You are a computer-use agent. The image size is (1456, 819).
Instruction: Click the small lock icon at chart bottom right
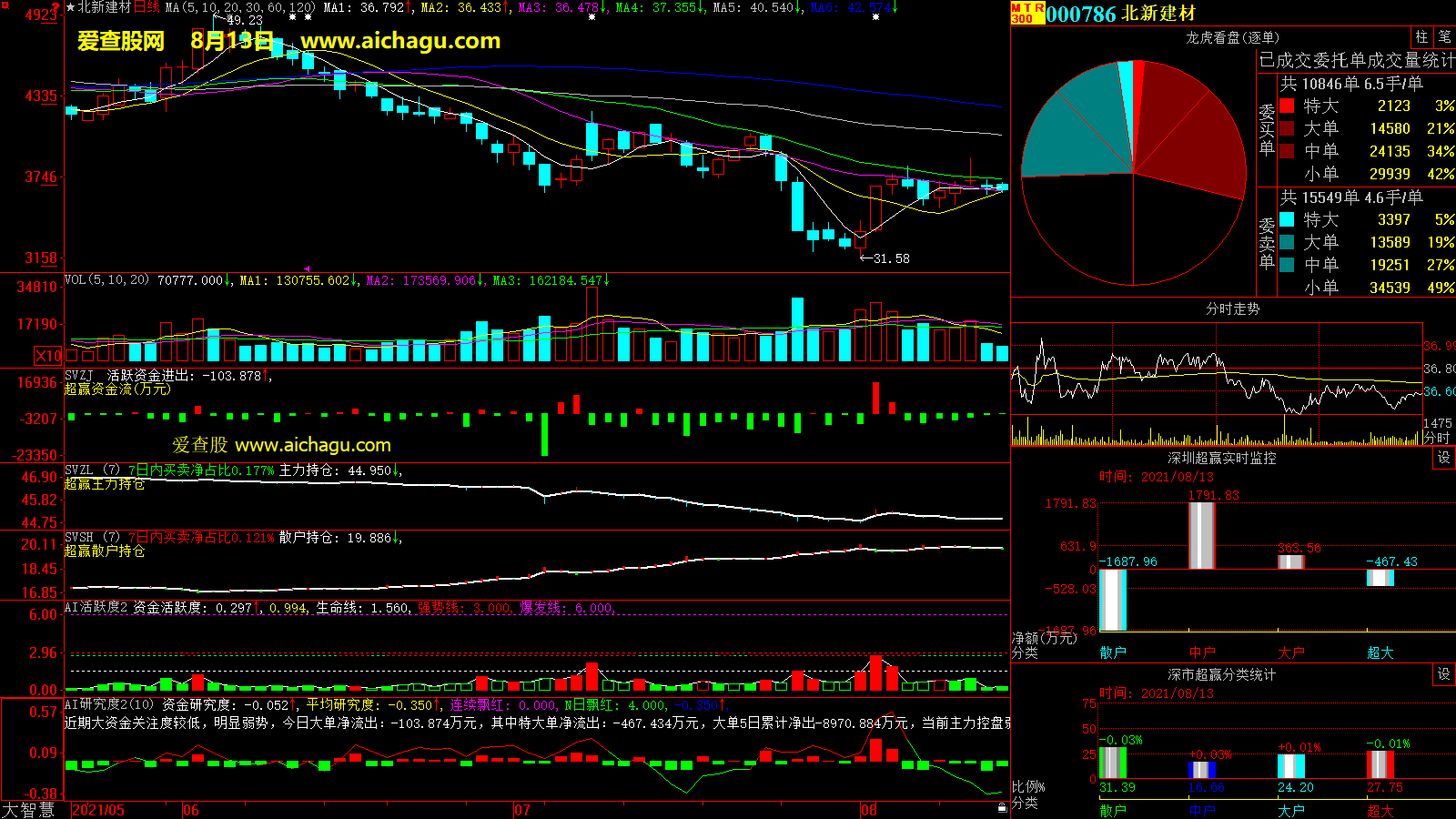(1002, 807)
